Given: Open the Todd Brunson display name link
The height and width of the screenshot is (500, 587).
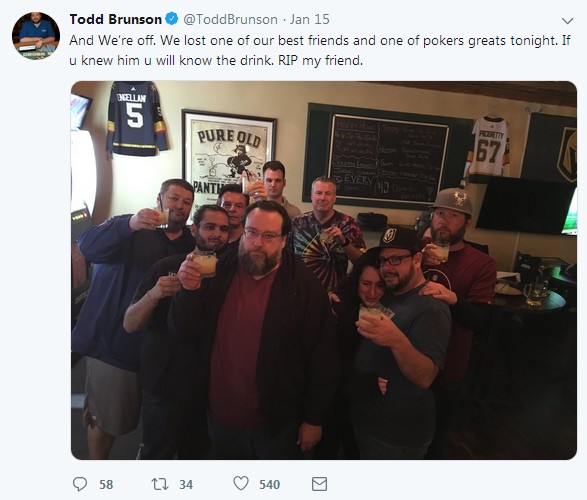Looking at the screenshot, I should [115, 19].
